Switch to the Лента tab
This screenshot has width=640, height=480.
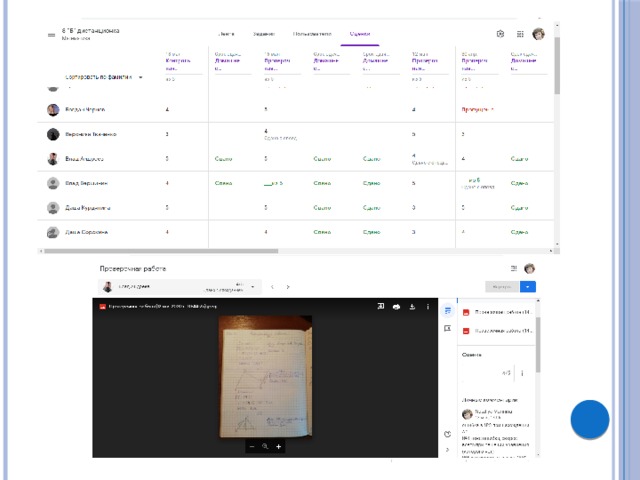(226, 34)
